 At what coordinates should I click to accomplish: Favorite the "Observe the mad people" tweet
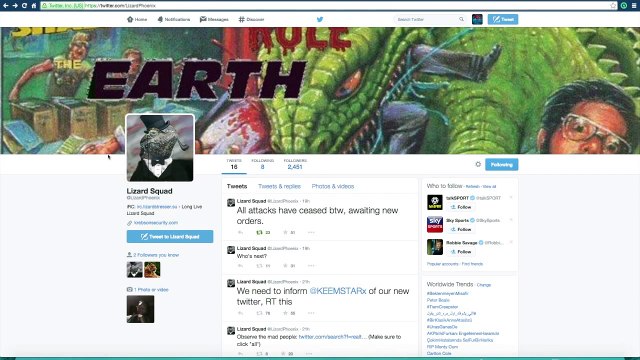283,353
